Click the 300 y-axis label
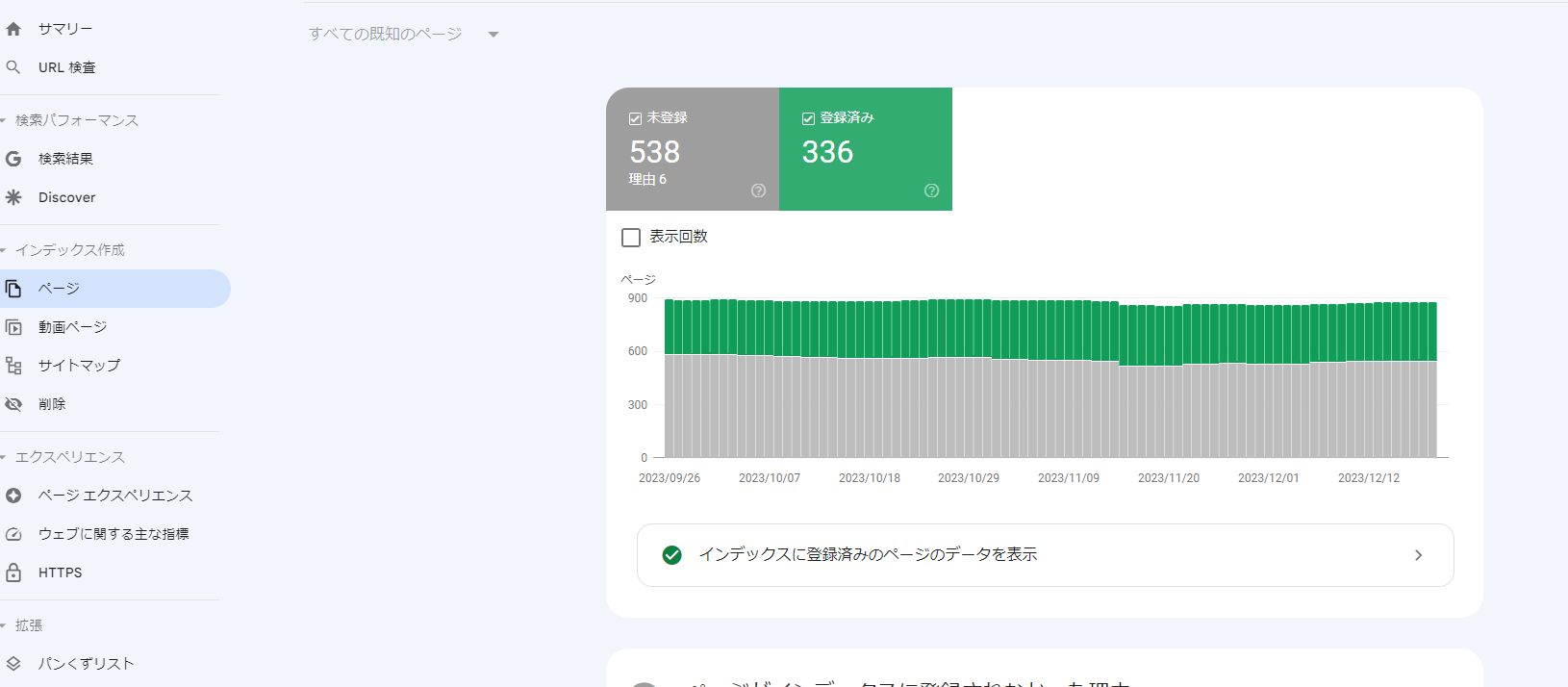 638,405
